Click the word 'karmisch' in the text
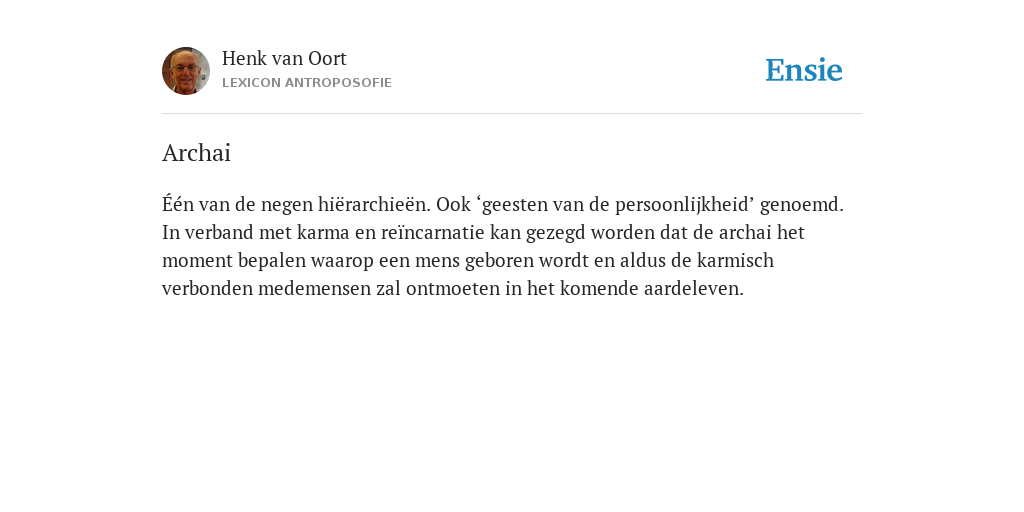 pos(735,261)
